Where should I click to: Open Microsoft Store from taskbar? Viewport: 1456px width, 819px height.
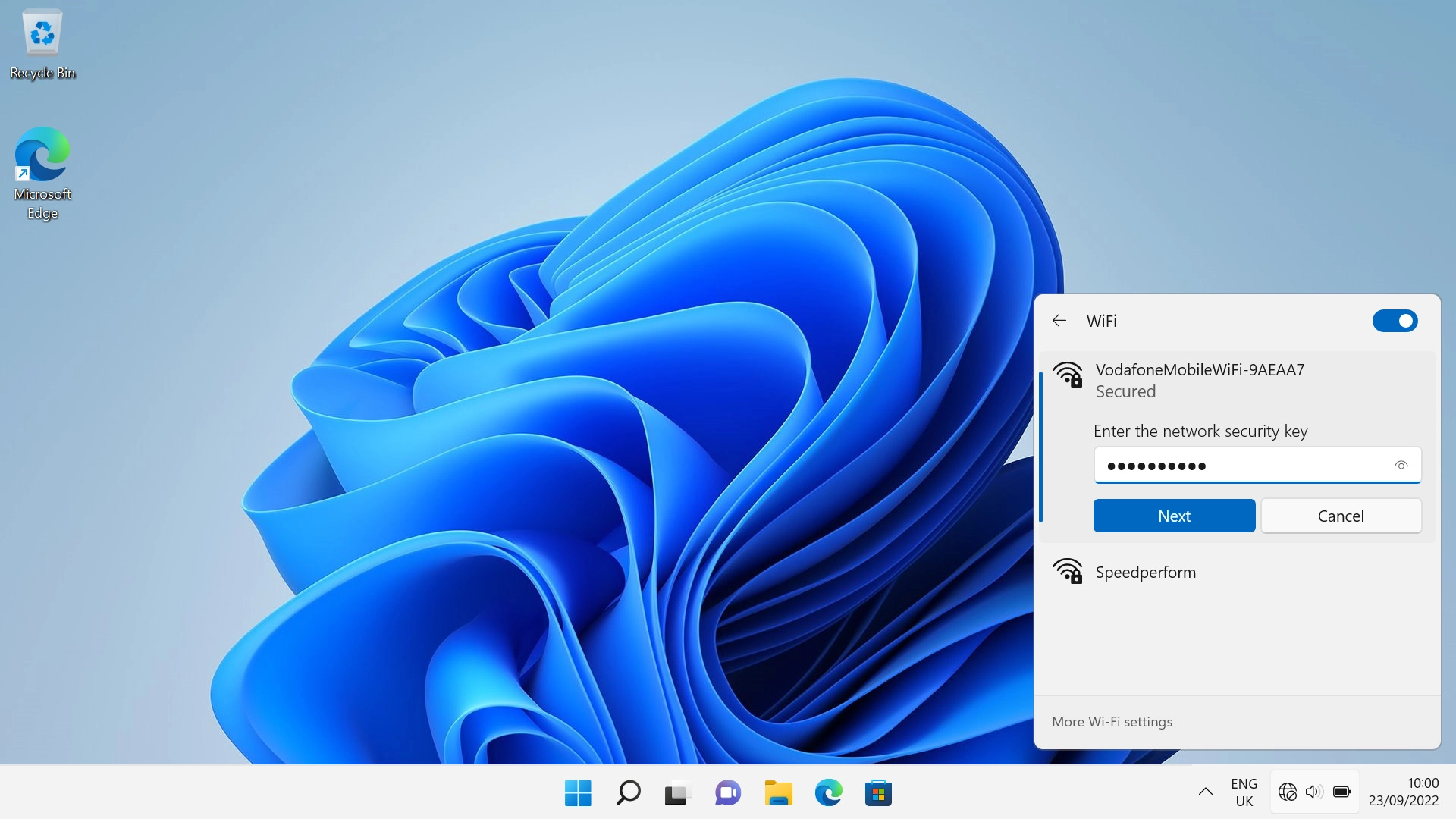[x=878, y=793]
